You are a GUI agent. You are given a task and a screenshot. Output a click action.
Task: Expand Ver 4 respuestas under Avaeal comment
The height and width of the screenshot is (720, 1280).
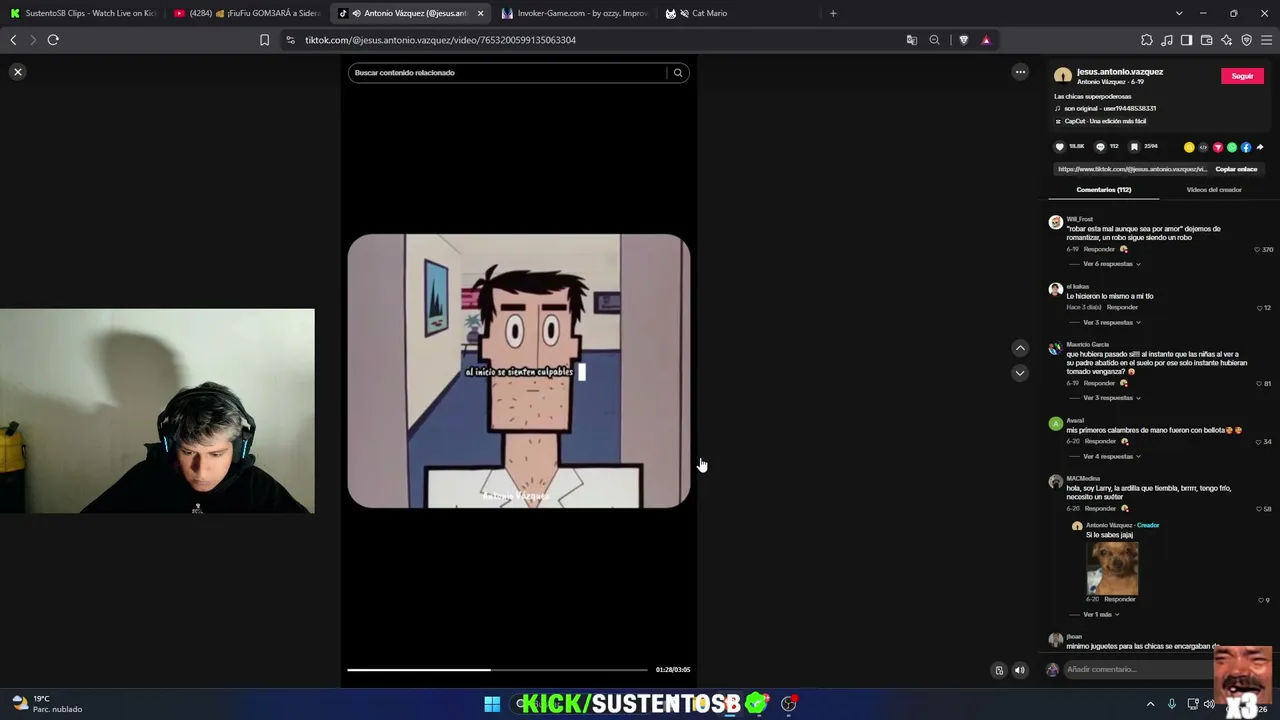(1111, 457)
